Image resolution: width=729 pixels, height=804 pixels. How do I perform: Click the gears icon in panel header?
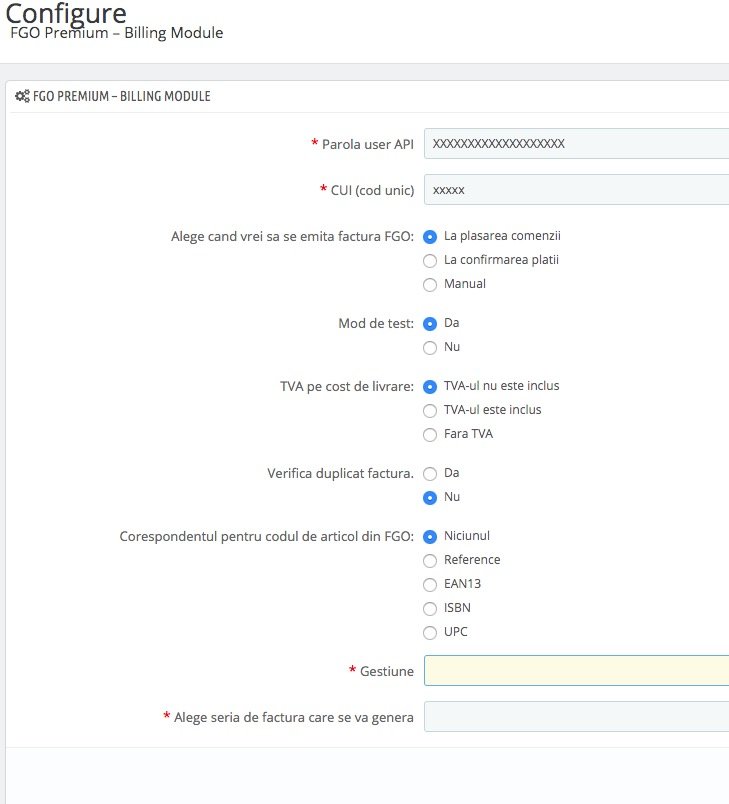(x=22, y=96)
